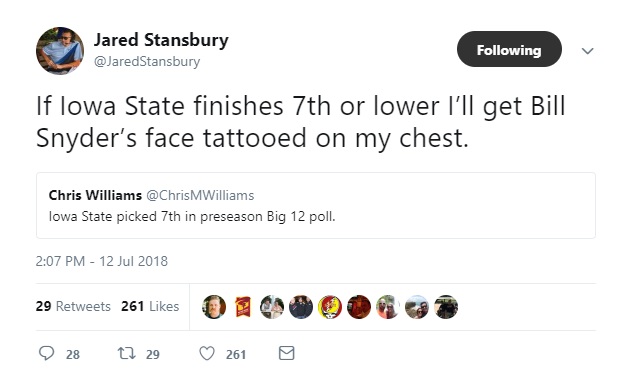
Task: Send tweet via envelope message icon
Action: coord(286,353)
